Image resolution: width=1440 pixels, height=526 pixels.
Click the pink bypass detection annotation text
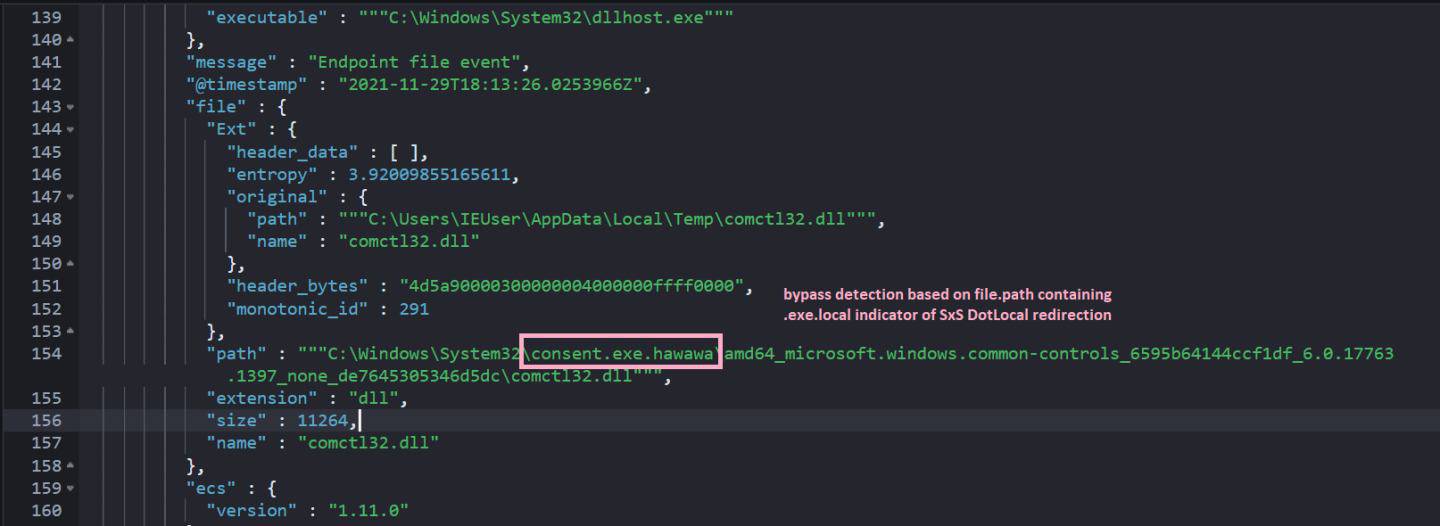[x=946, y=304]
